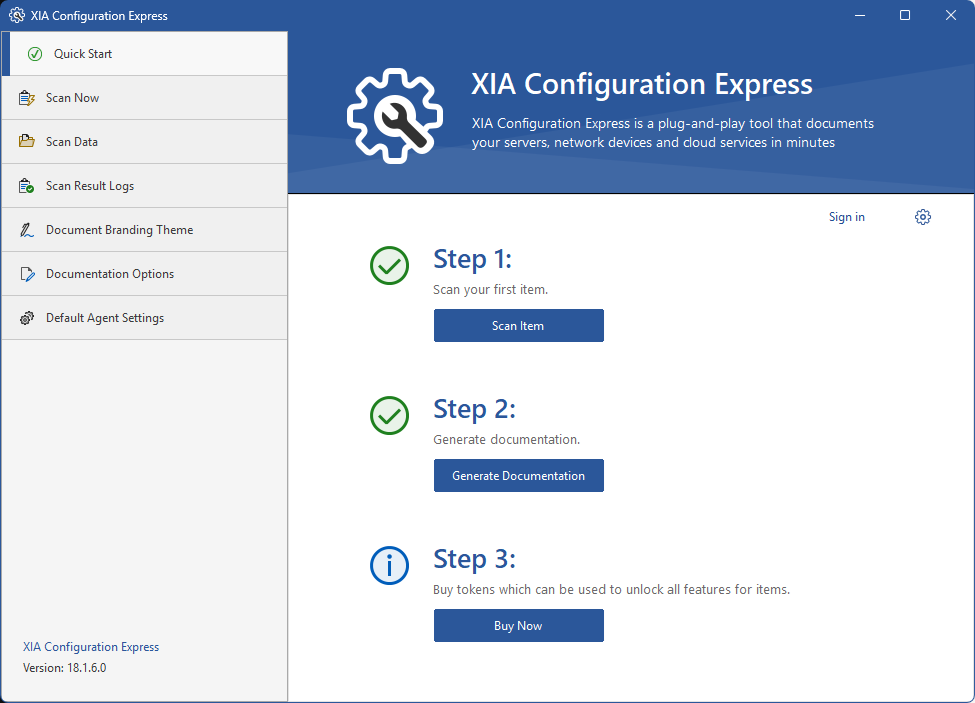
Task: Open the XIA Configuration Express footer link
Action: coord(91,647)
